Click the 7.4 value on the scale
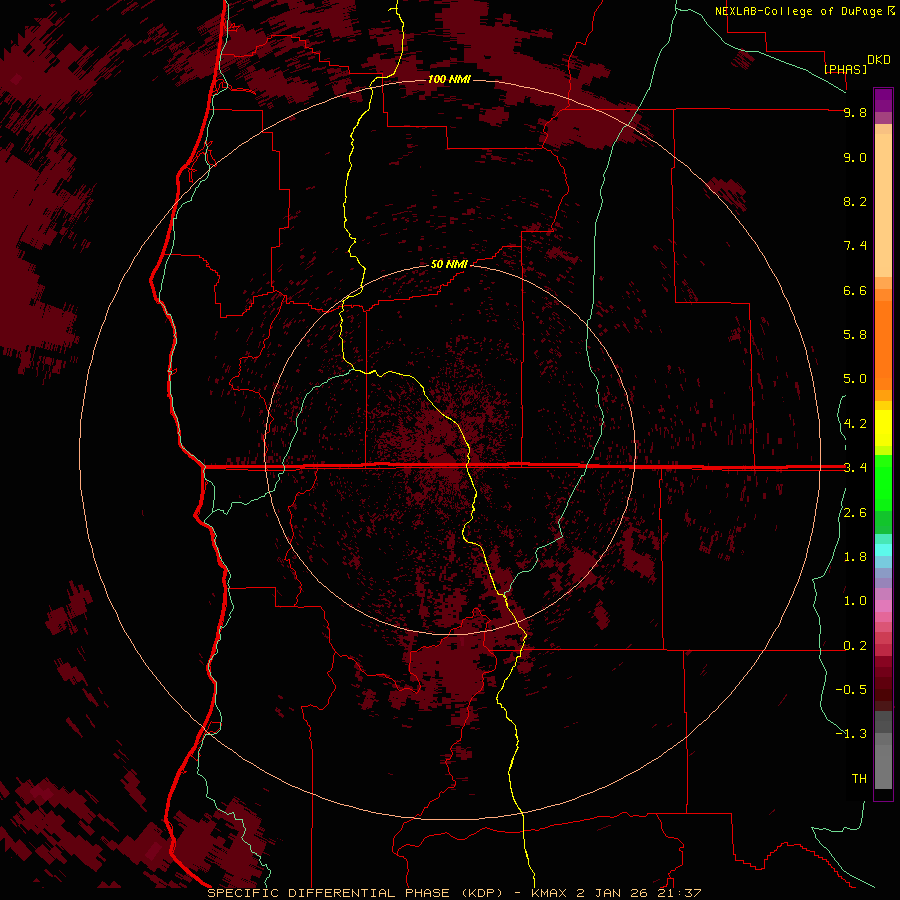Image resolution: width=900 pixels, height=900 pixels. (x=855, y=246)
